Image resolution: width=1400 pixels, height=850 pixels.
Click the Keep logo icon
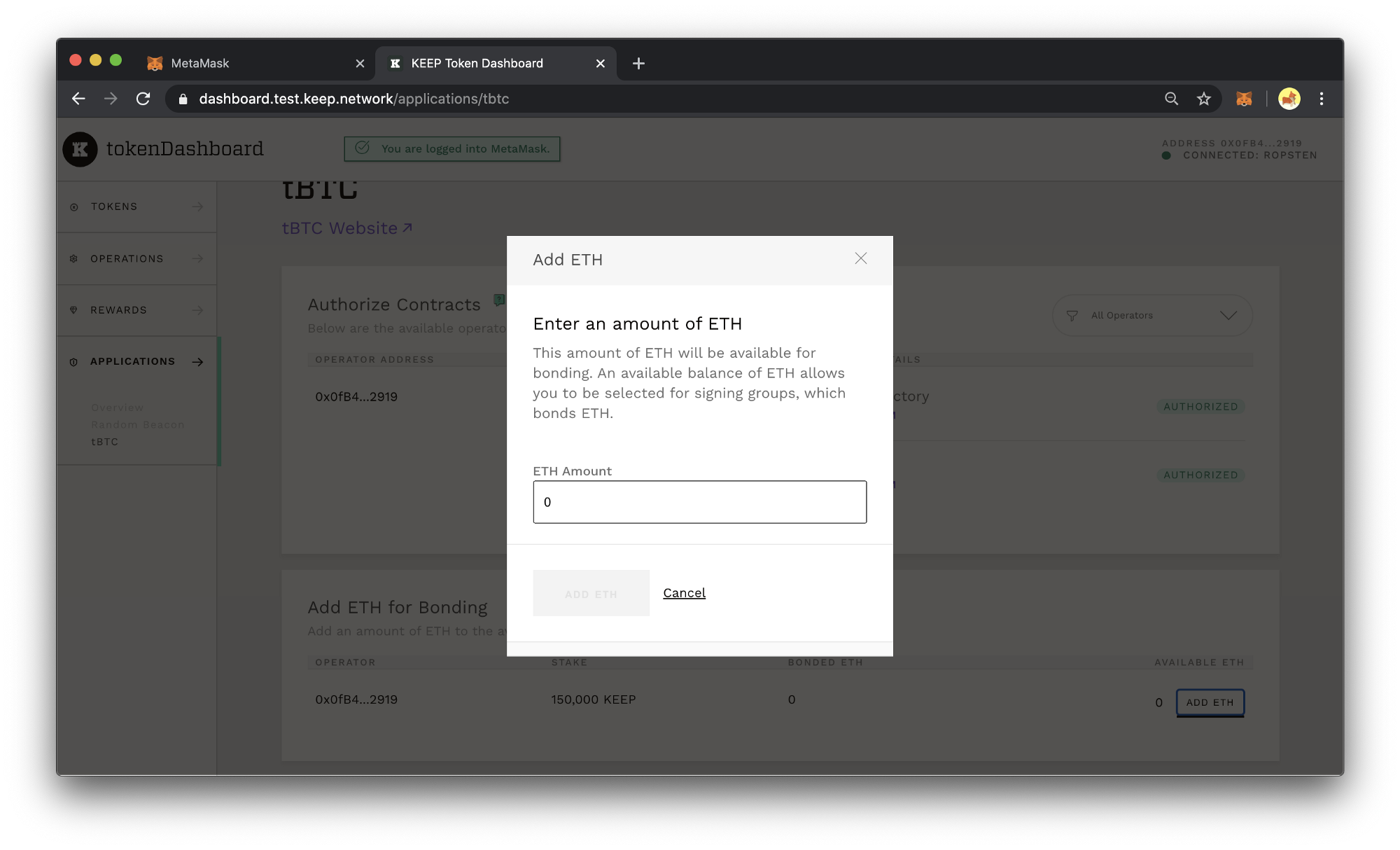(x=80, y=149)
